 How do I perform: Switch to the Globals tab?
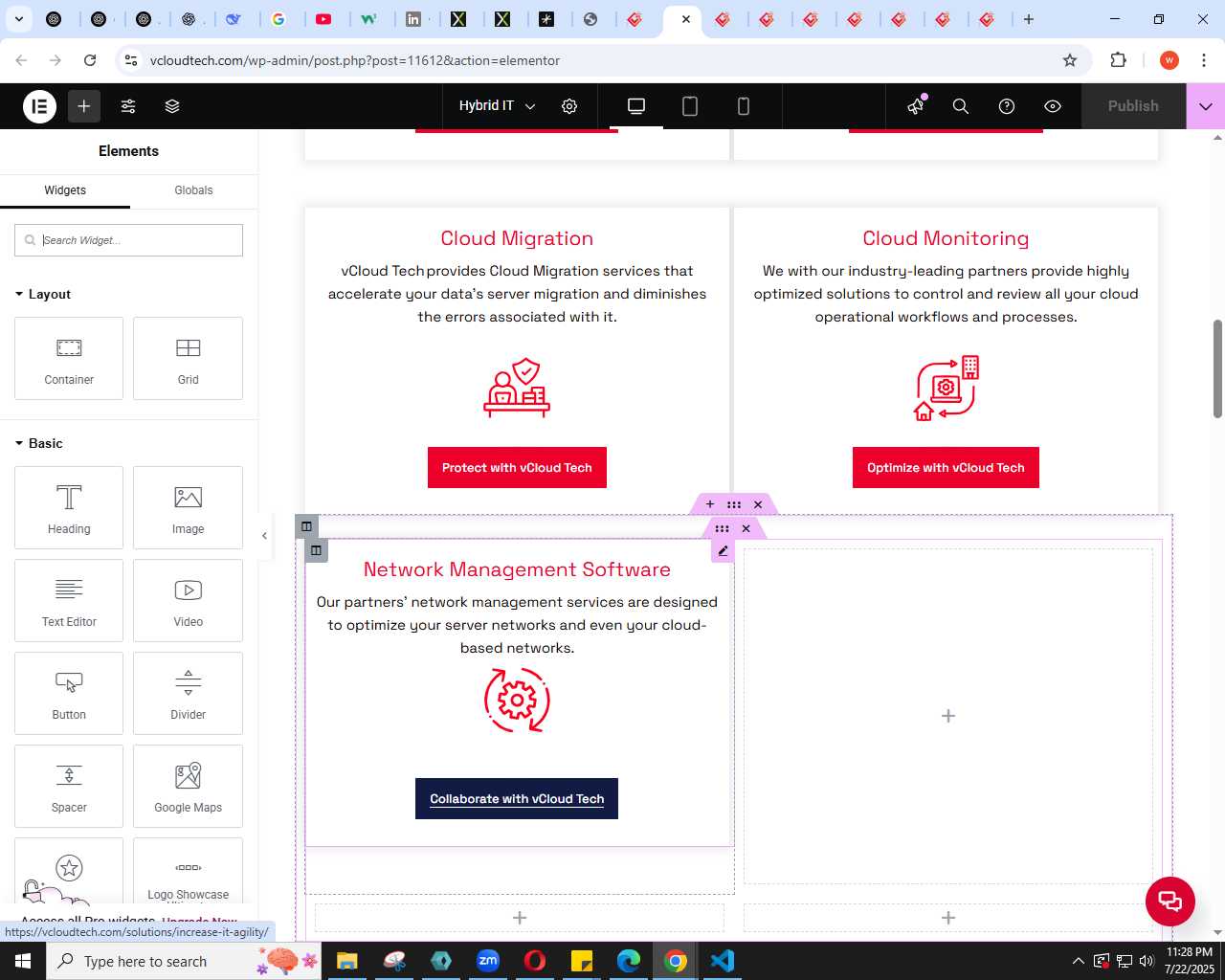pos(193,190)
